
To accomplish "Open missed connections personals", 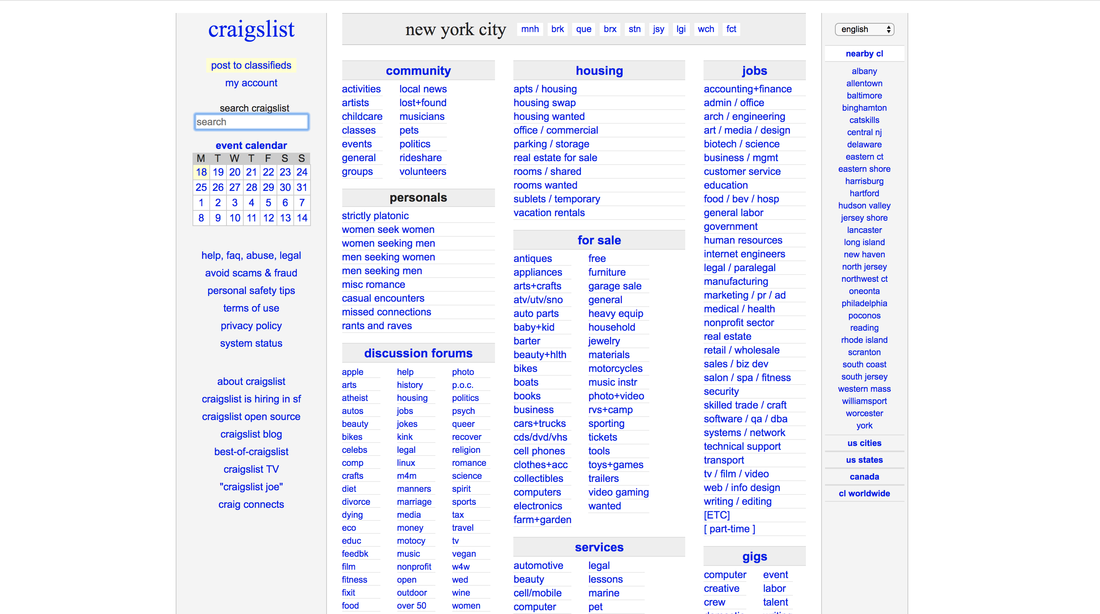I will click(387, 312).
